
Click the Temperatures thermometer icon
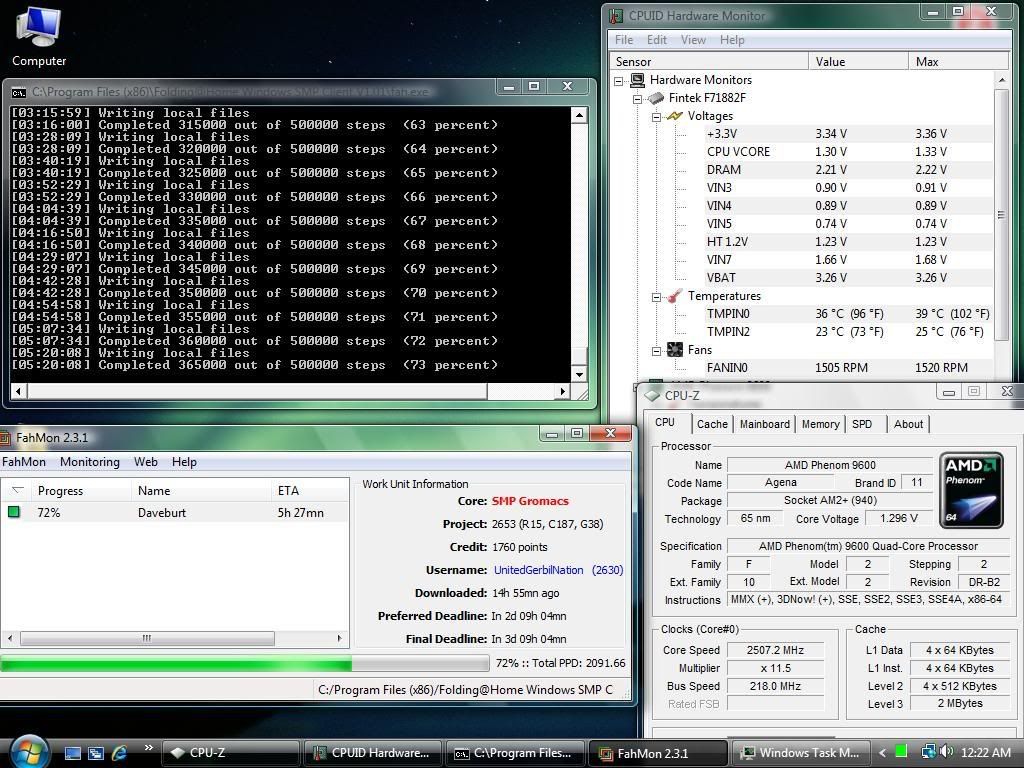point(675,296)
